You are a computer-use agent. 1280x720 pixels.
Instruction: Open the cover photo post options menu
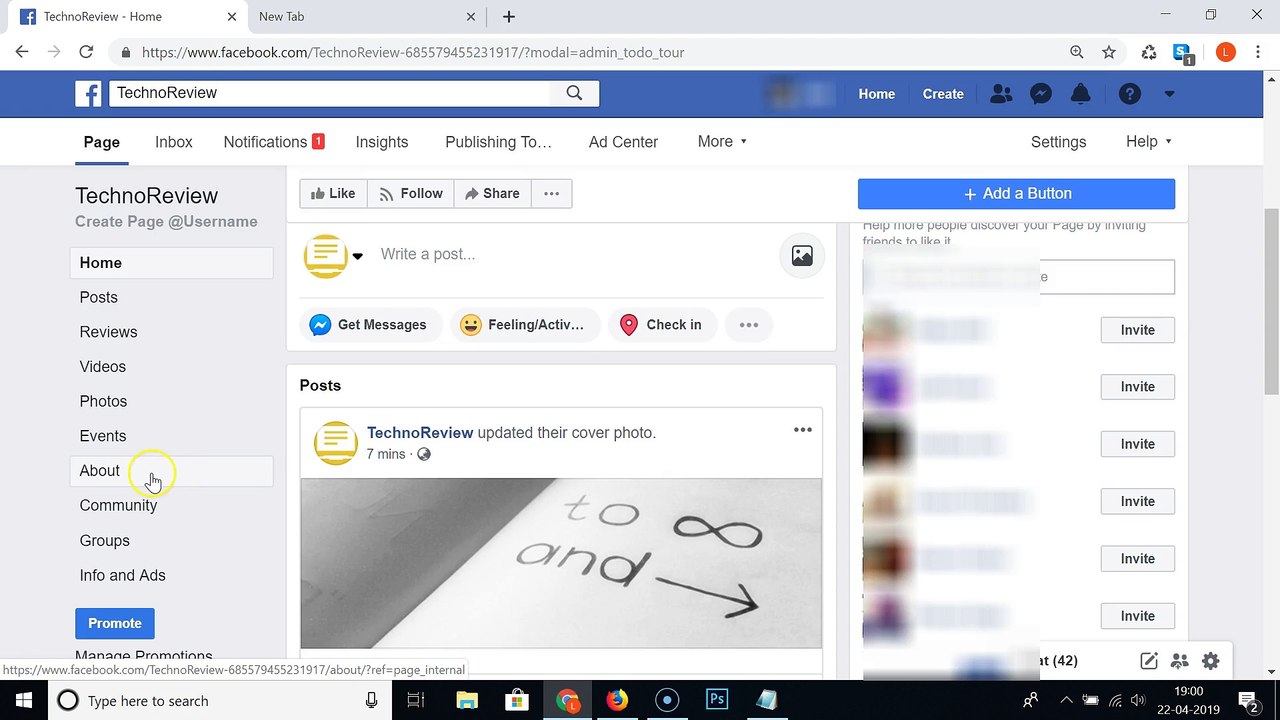(803, 430)
